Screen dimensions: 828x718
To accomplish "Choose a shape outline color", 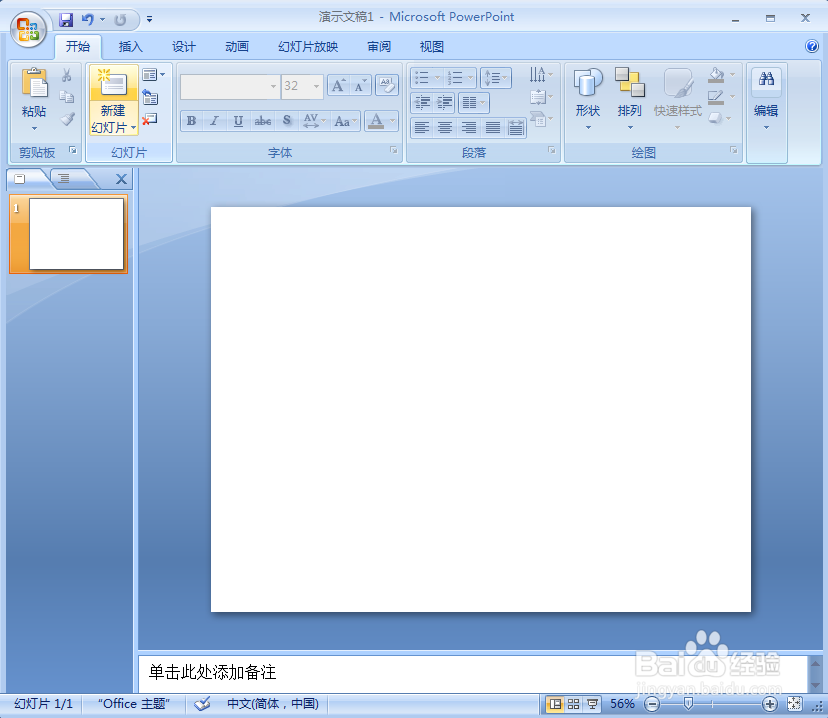I will pyautogui.click(x=721, y=97).
